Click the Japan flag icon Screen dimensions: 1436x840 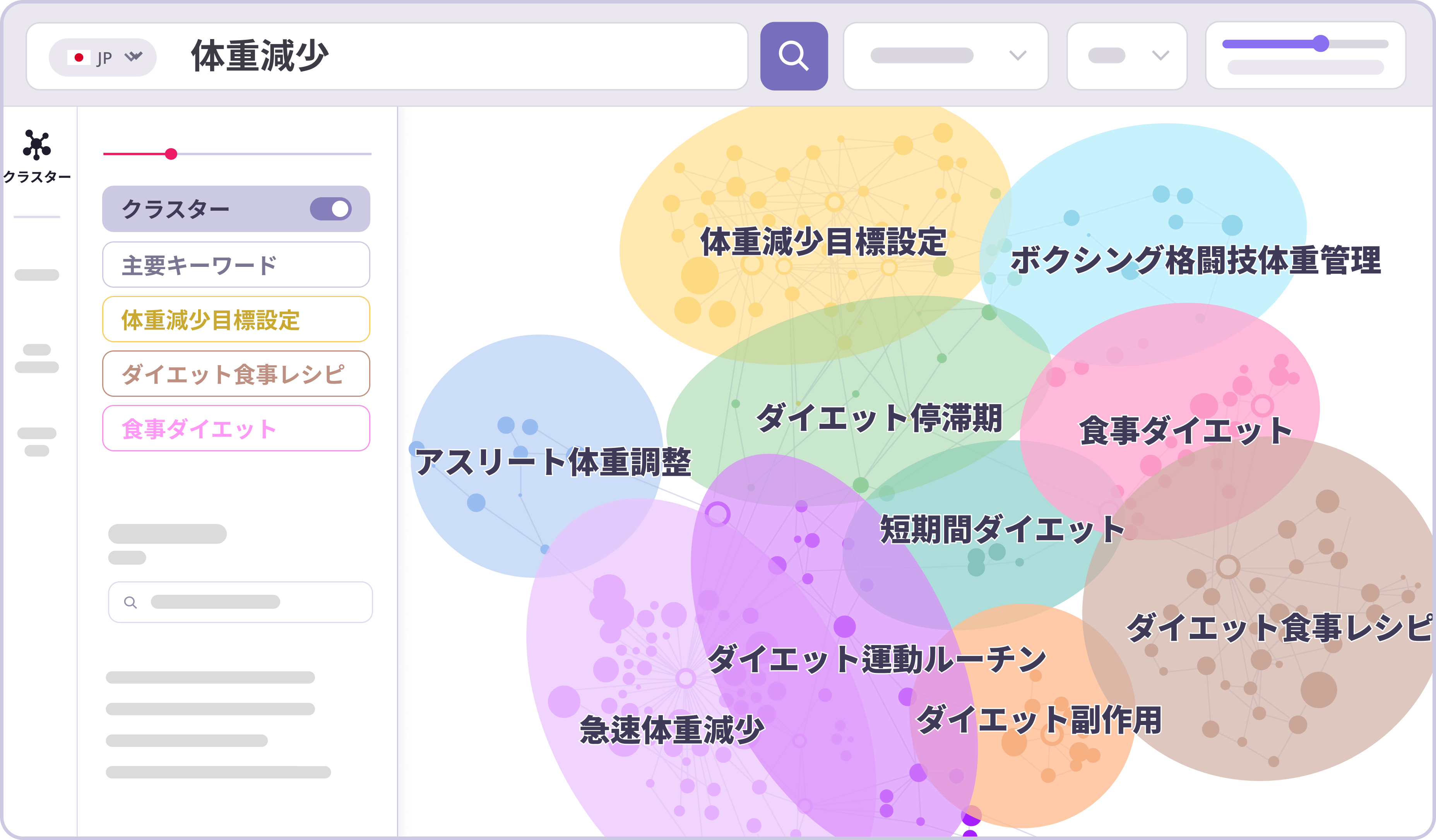[79, 58]
